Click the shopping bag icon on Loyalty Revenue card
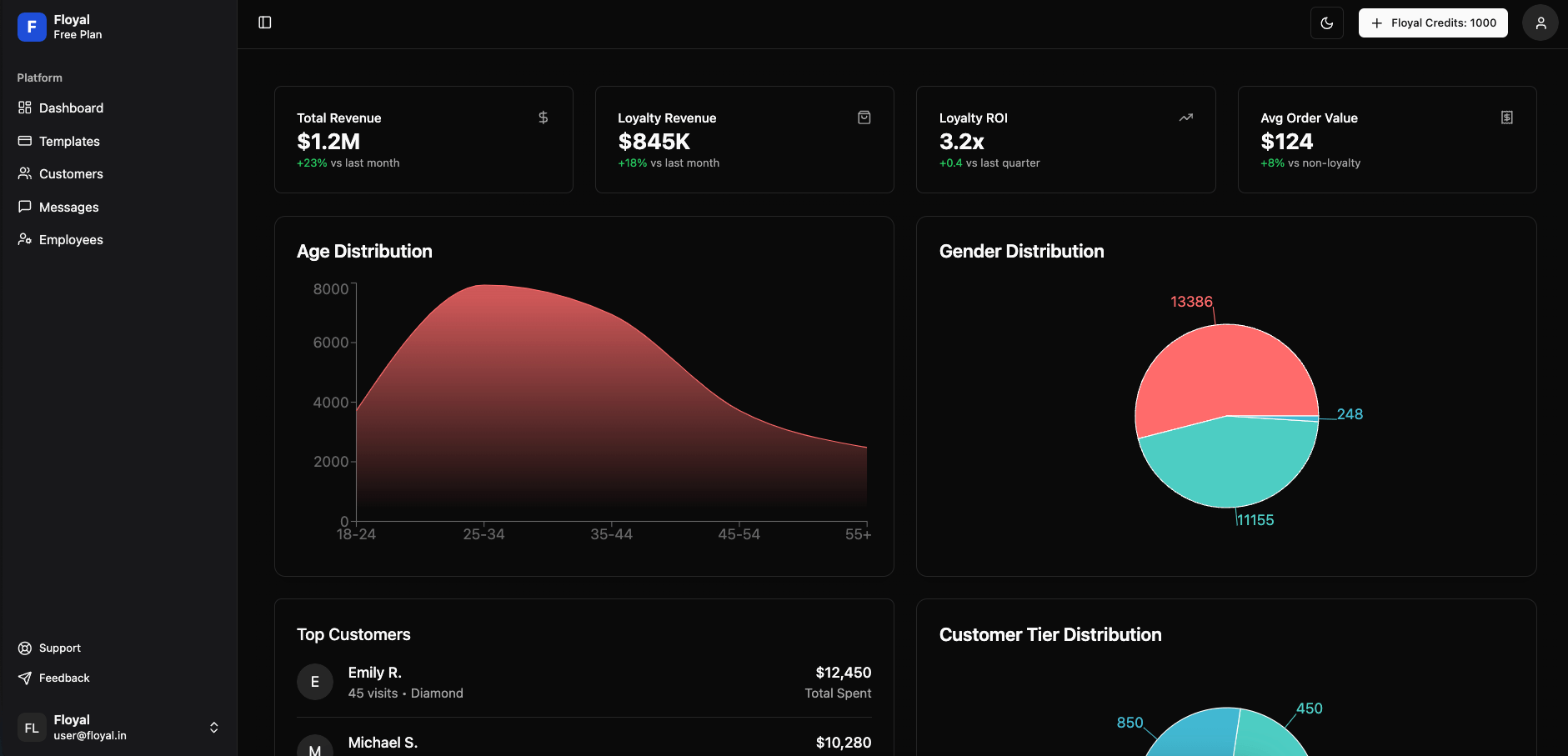The image size is (1568, 756). 864,117
